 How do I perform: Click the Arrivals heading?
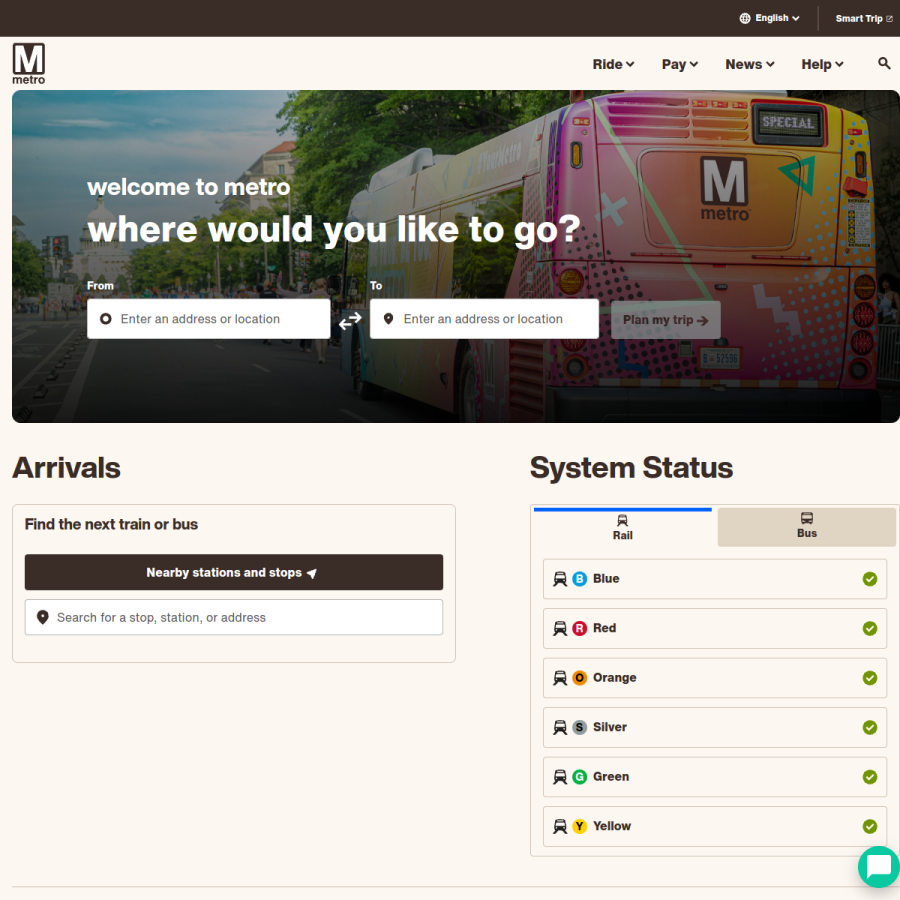[x=67, y=468]
